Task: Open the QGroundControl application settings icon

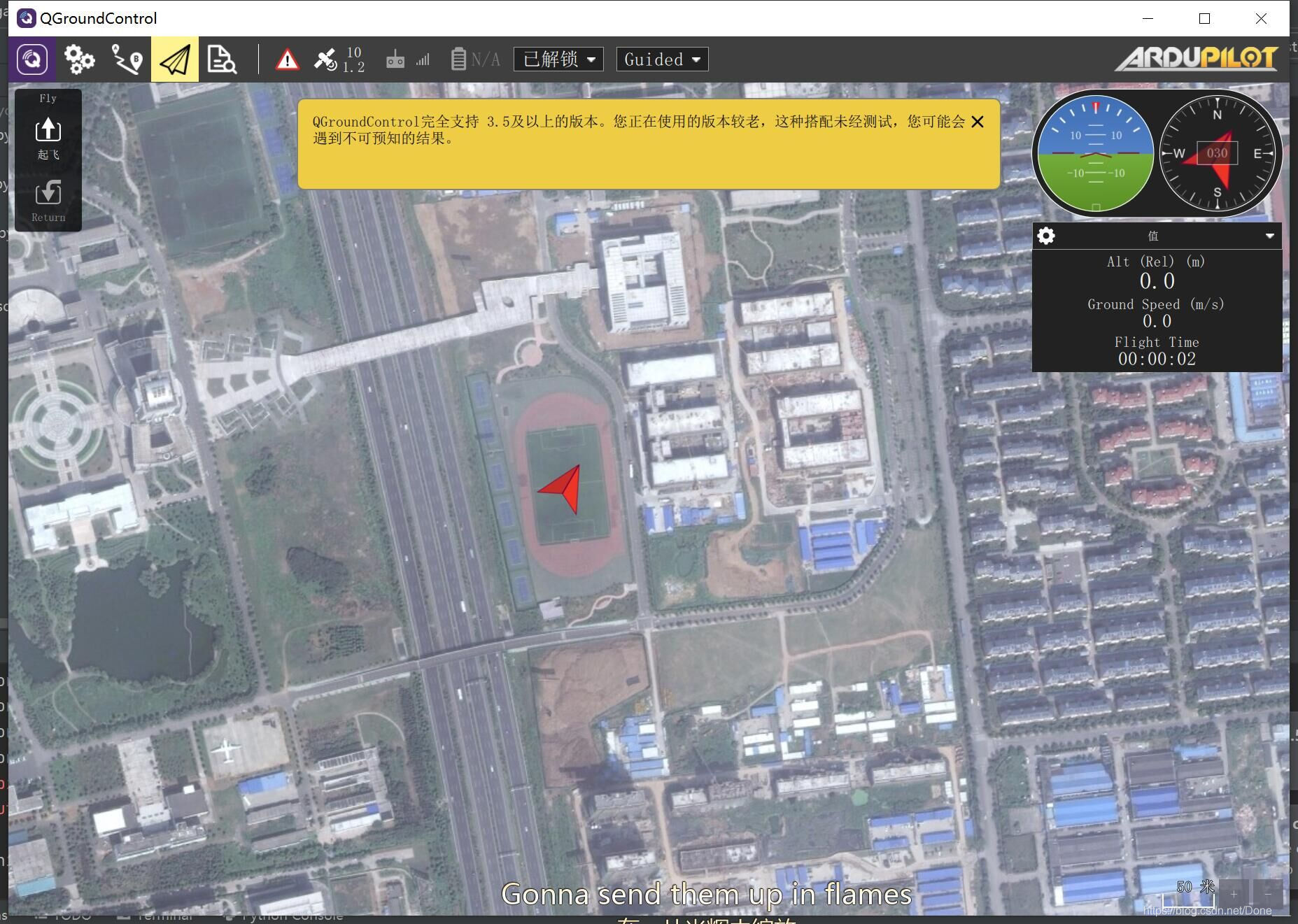Action: tap(32, 59)
